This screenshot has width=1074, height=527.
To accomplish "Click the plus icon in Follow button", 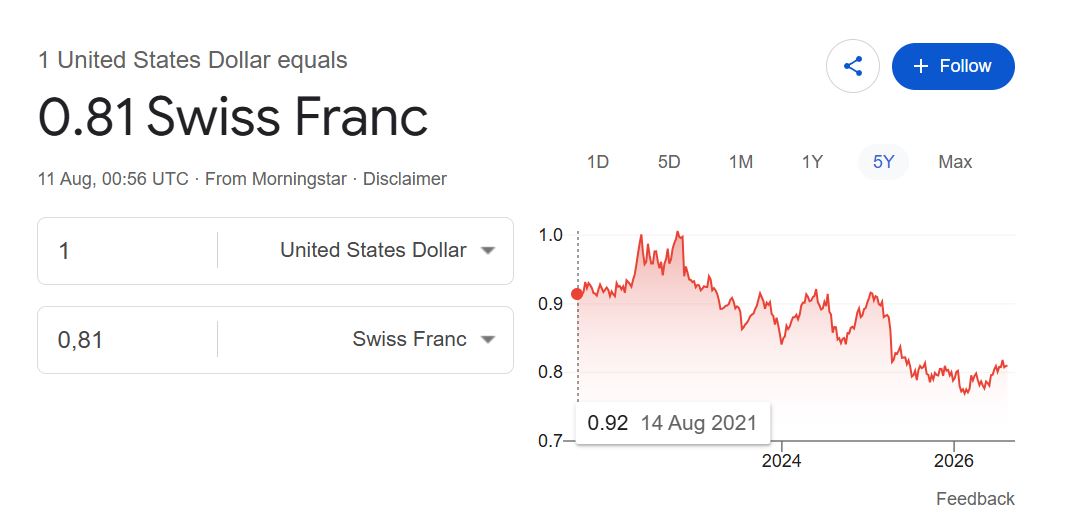I will point(921,66).
